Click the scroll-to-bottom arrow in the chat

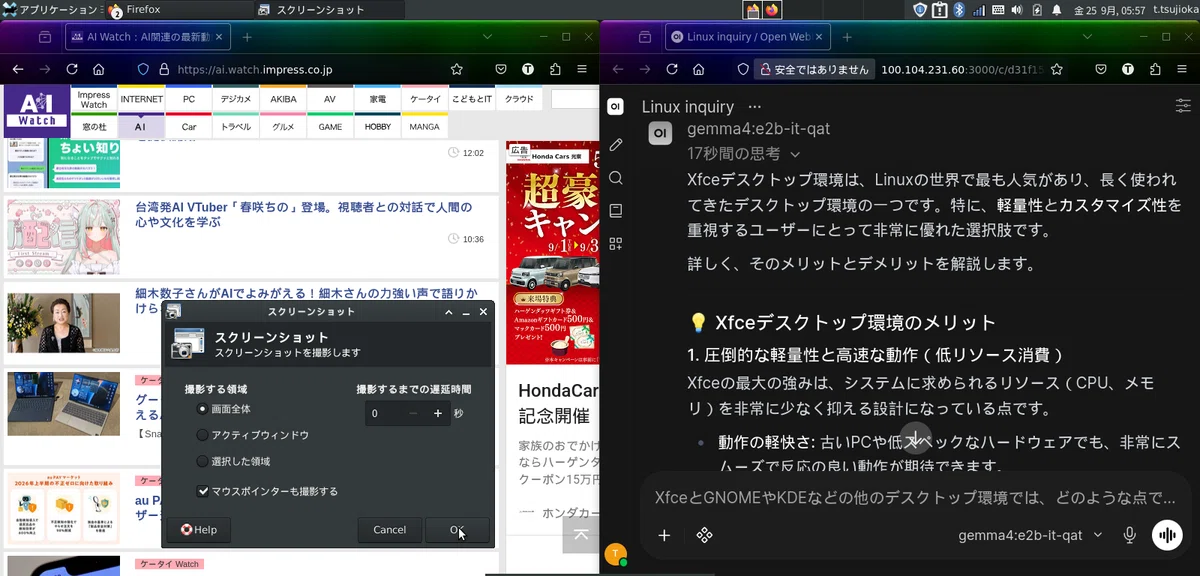tap(915, 437)
